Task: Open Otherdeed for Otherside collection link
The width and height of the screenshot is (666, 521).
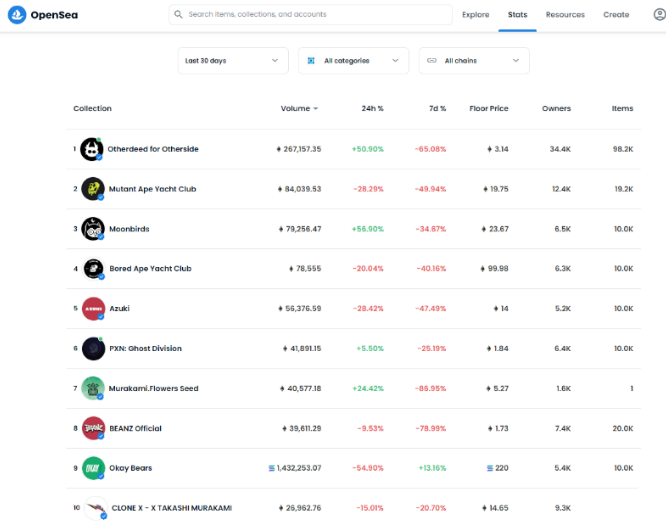Action: [x=153, y=149]
